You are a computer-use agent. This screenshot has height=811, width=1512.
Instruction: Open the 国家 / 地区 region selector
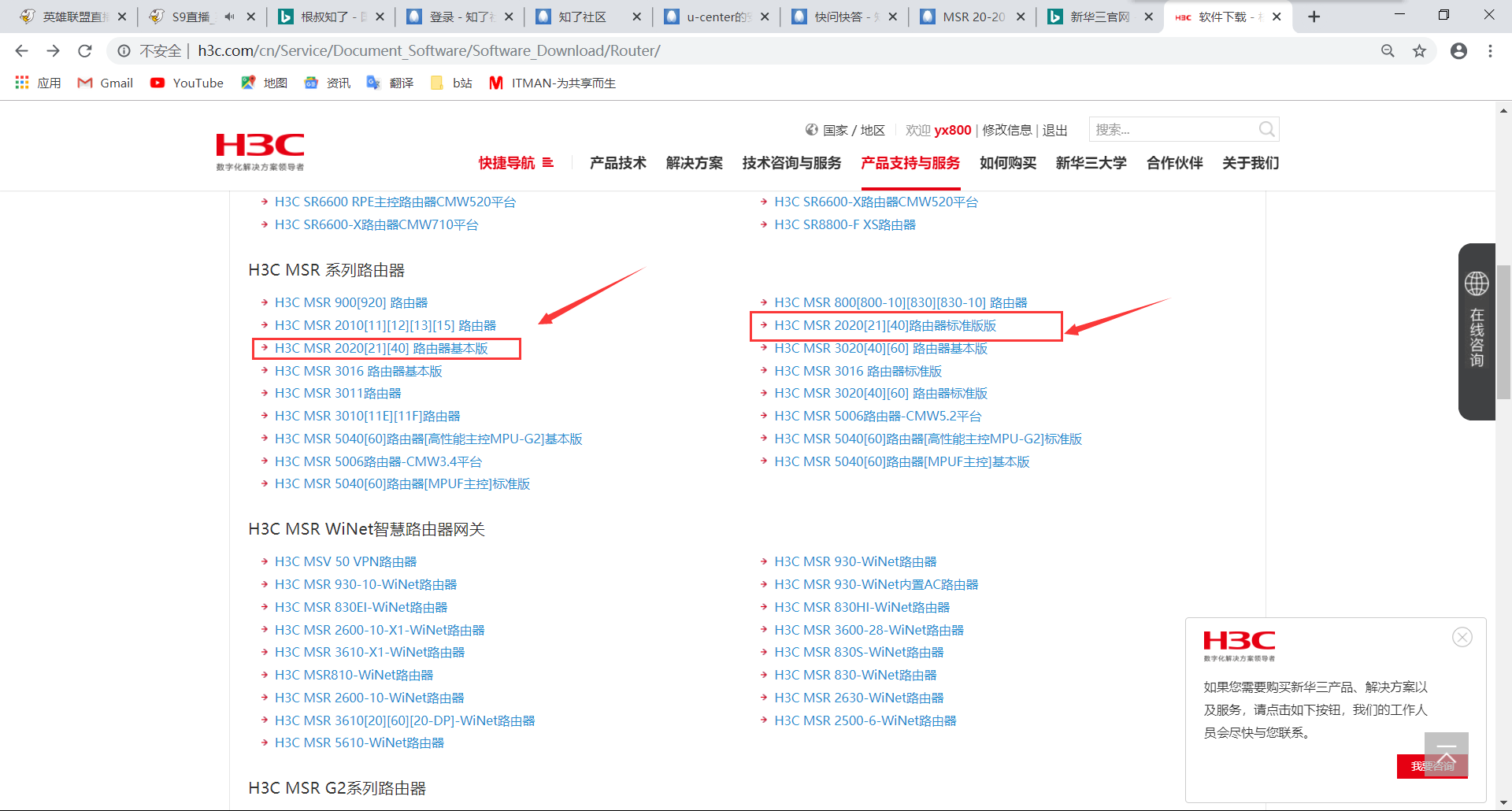click(x=845, y=130)
